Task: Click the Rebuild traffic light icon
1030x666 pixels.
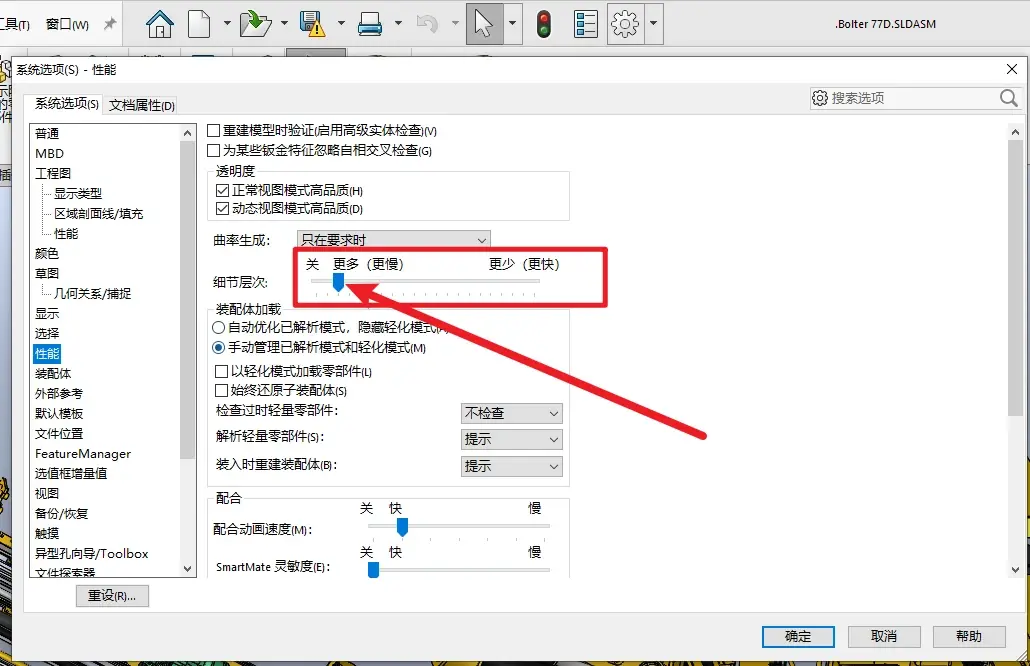Action: (543, 24)
